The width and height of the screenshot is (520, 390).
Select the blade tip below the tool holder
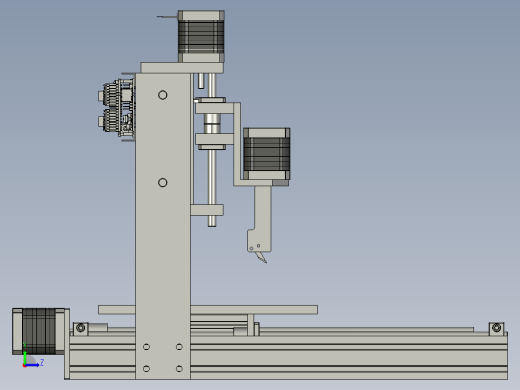point(261,257)
